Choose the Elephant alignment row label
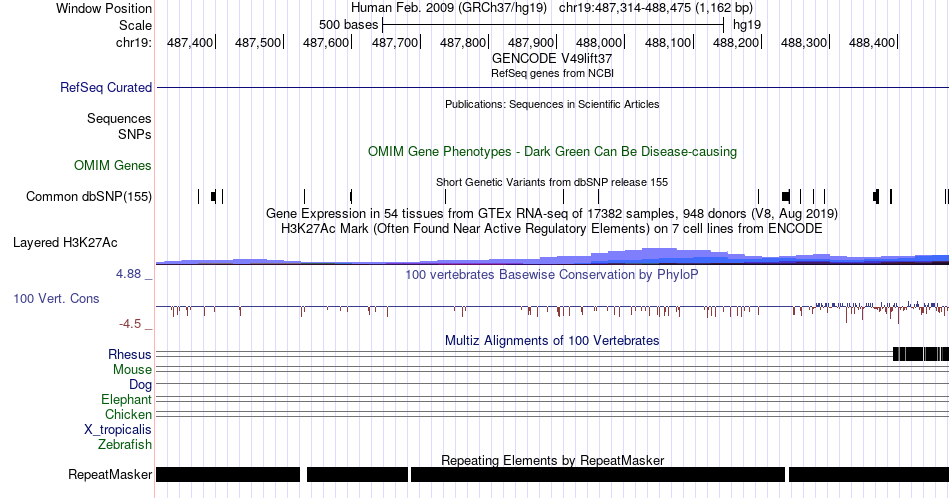950x498 pixels. click(x=127, y=399)
